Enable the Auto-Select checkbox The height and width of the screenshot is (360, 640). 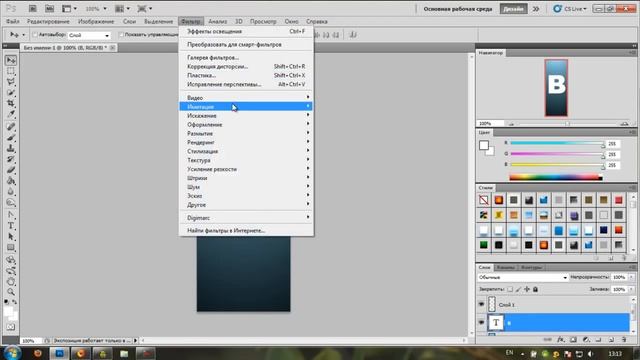coord(35,35)
